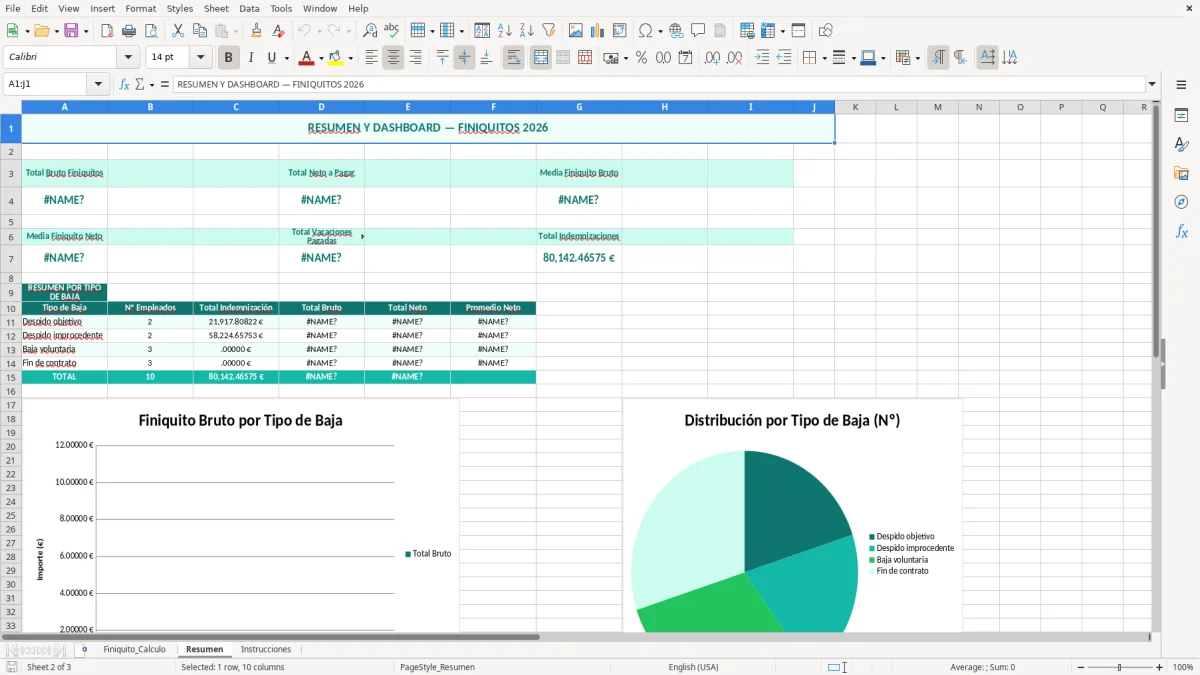The height and width of the screenshot is (675, 1200).
Task: Toggle Bold formatting
Action: point(229,58)
